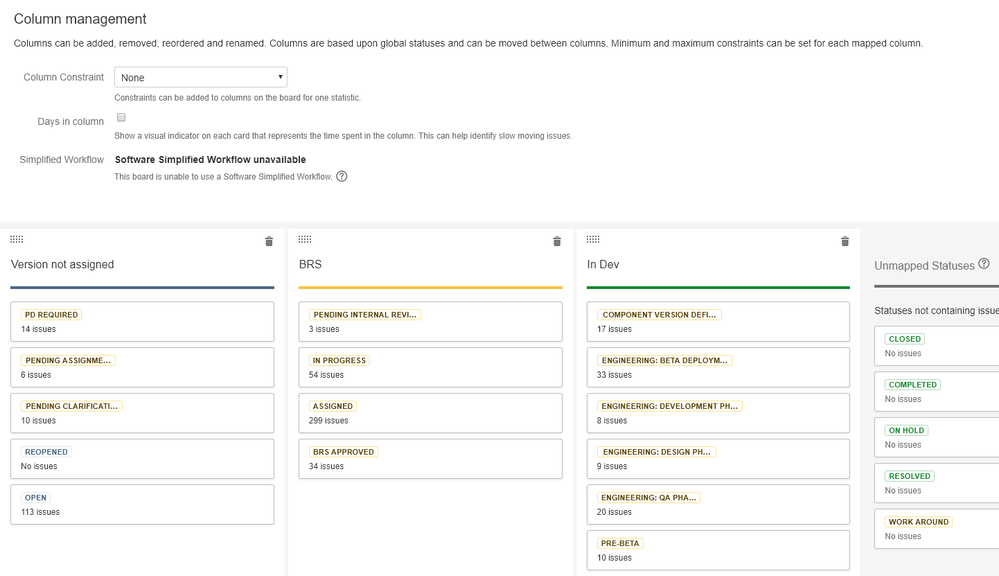Image resolution: width=999 pixels, height=576 pixels.
Task: Click the Simplified Workflow label
Action: tap(62, 159)
